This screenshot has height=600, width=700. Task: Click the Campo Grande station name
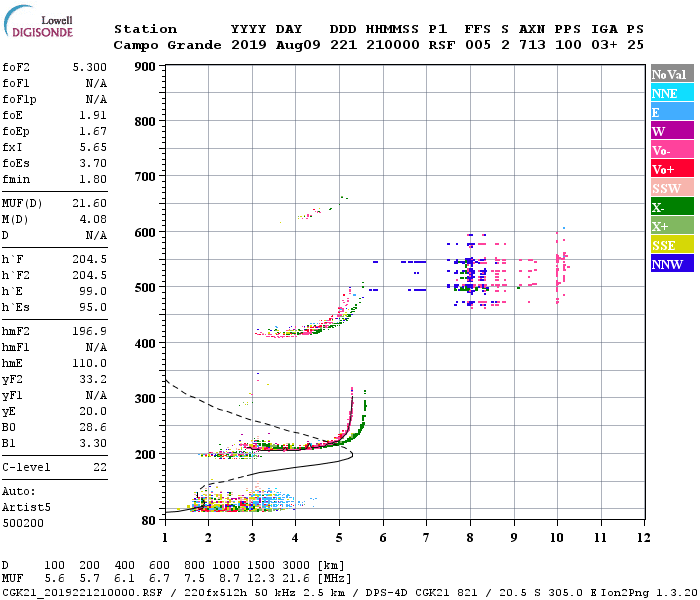pos(167,45)
